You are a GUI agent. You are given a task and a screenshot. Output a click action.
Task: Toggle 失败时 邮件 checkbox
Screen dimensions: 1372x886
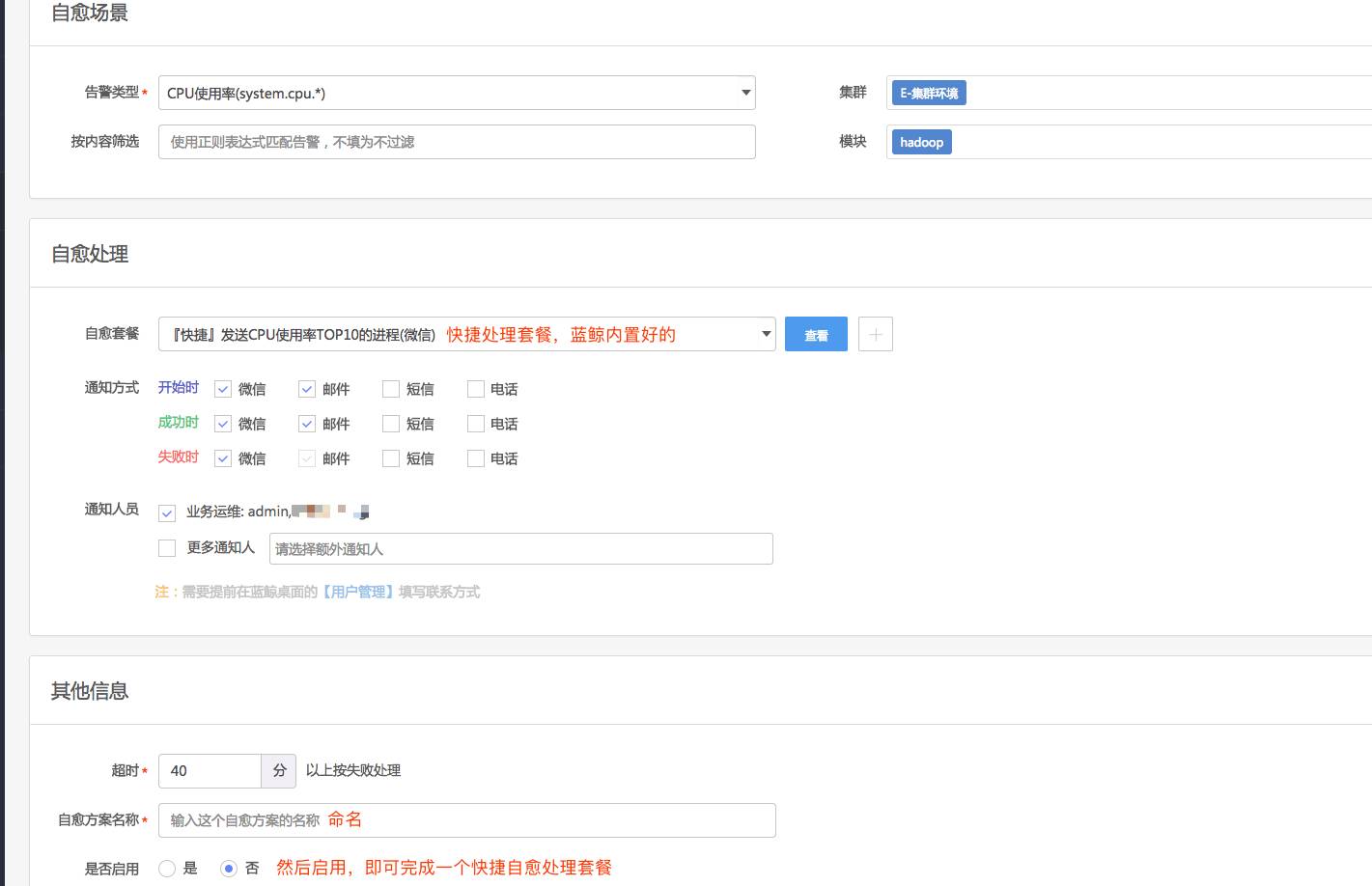307,458
